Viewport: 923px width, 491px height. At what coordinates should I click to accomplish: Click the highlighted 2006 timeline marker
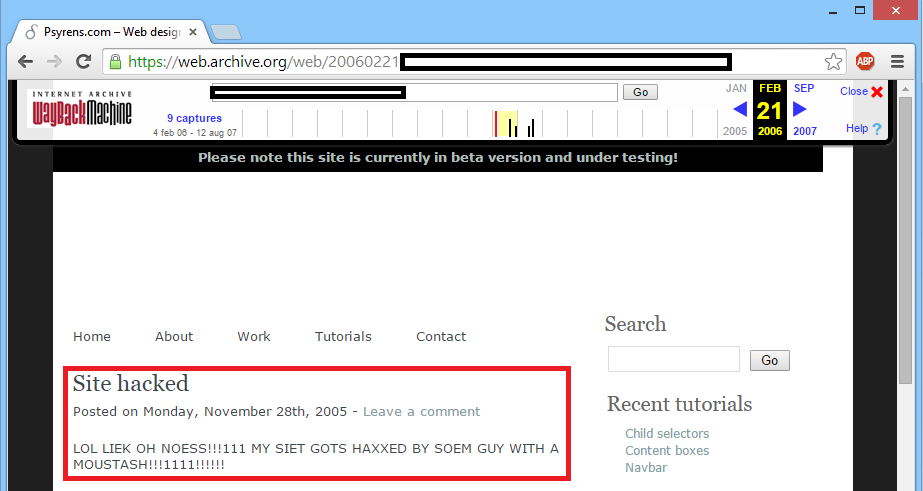coord(505,124)
